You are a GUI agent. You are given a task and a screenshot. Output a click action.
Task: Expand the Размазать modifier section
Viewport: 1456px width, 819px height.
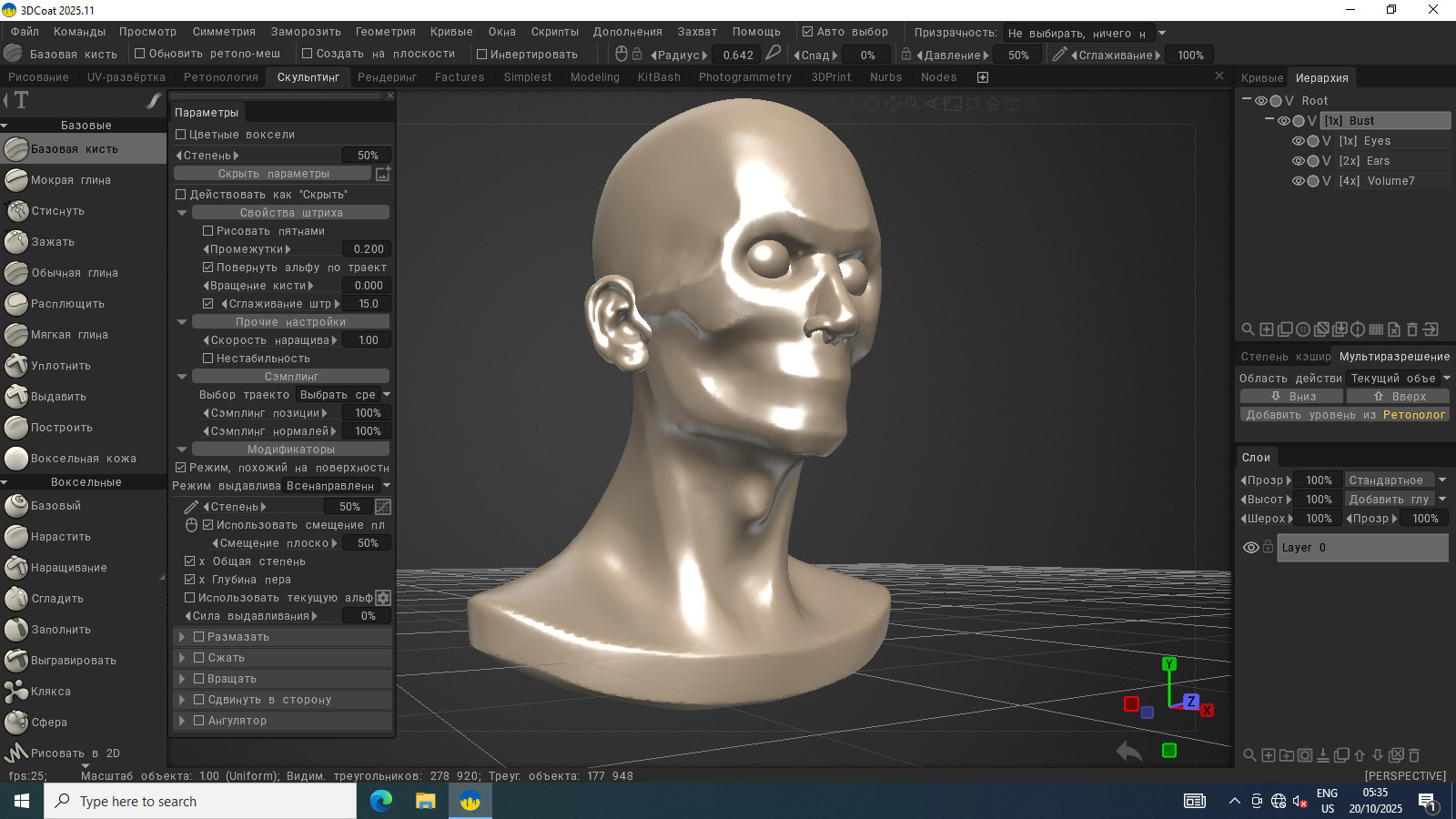[182, 637]
